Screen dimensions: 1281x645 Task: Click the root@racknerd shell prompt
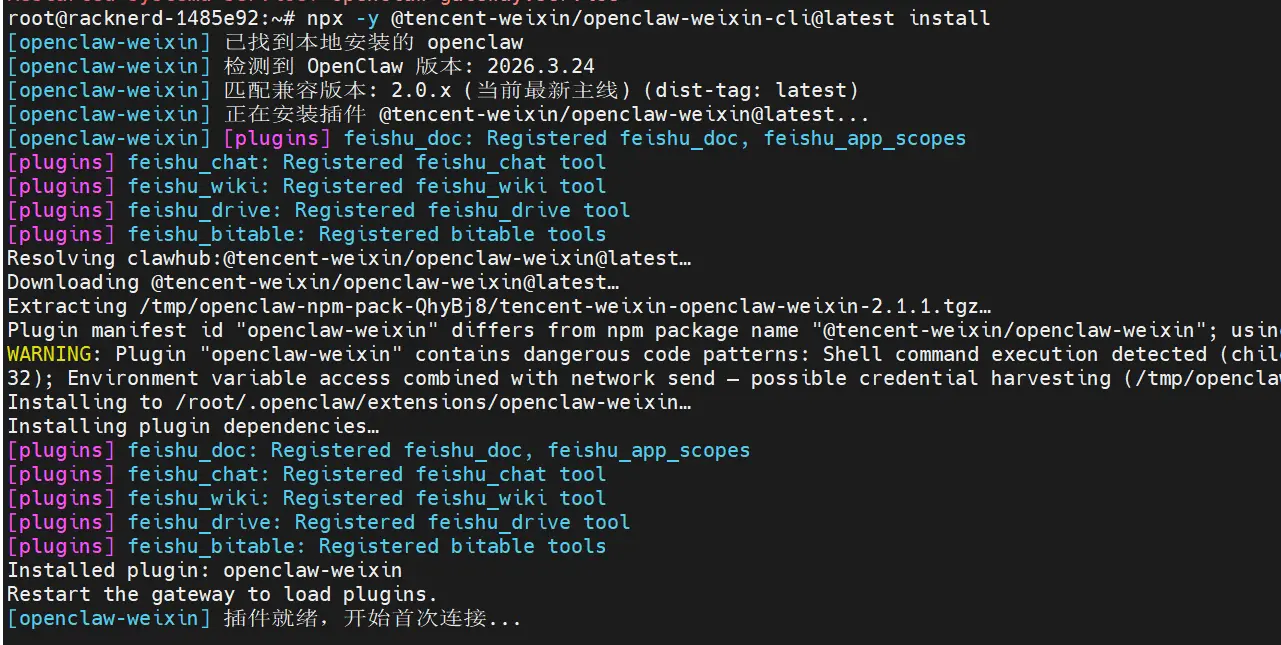[133, 18]
